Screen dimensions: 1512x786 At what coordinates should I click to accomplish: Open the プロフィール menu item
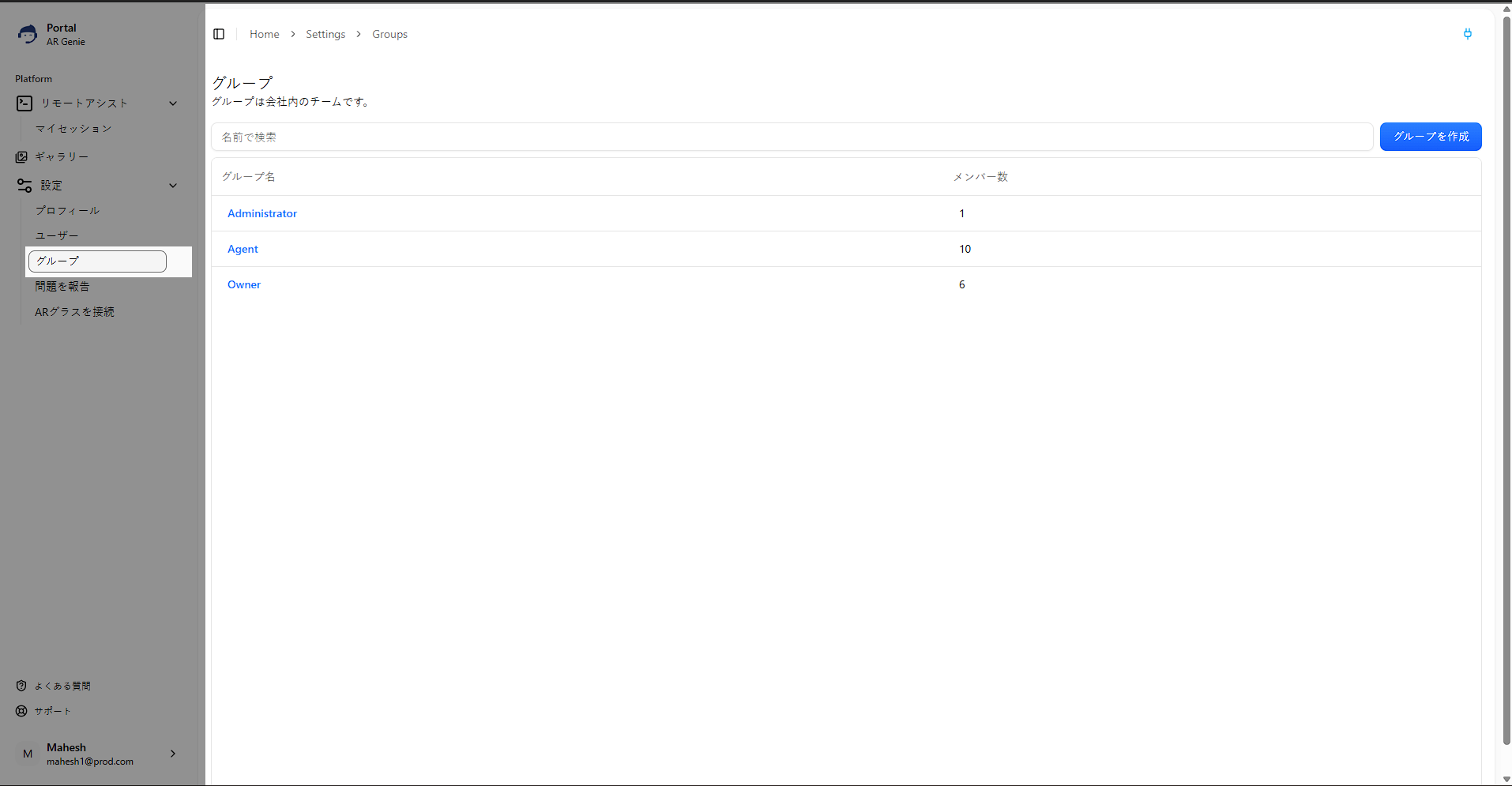(x=67, y=211)
